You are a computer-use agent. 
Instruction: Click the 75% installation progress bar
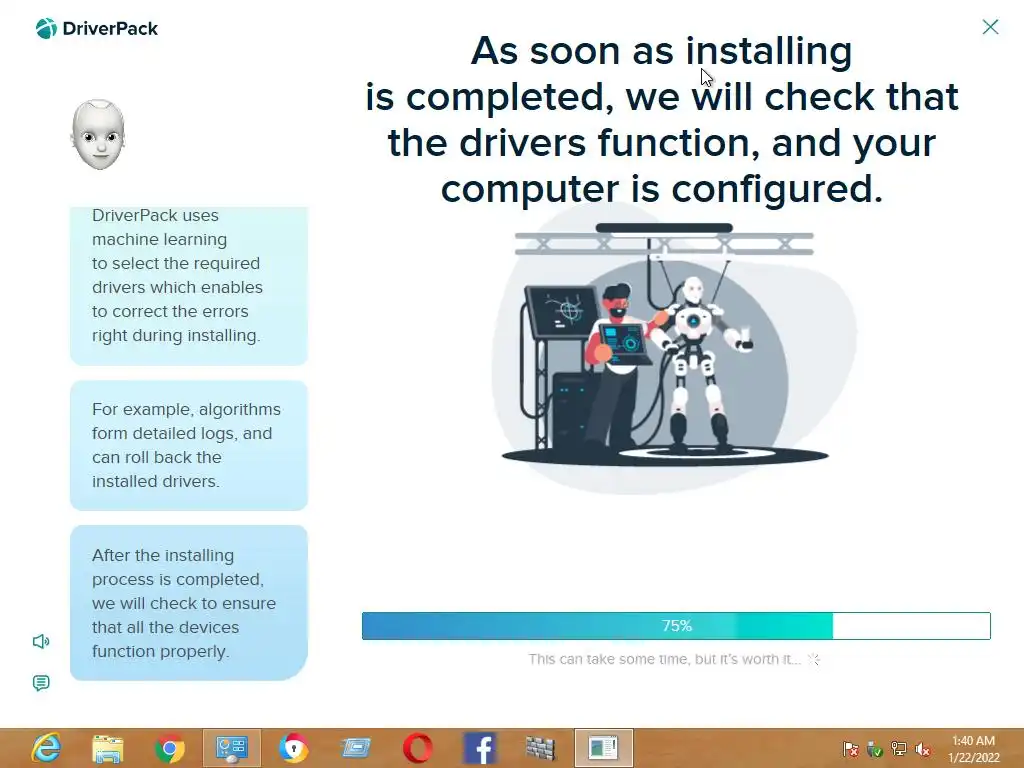676,626
